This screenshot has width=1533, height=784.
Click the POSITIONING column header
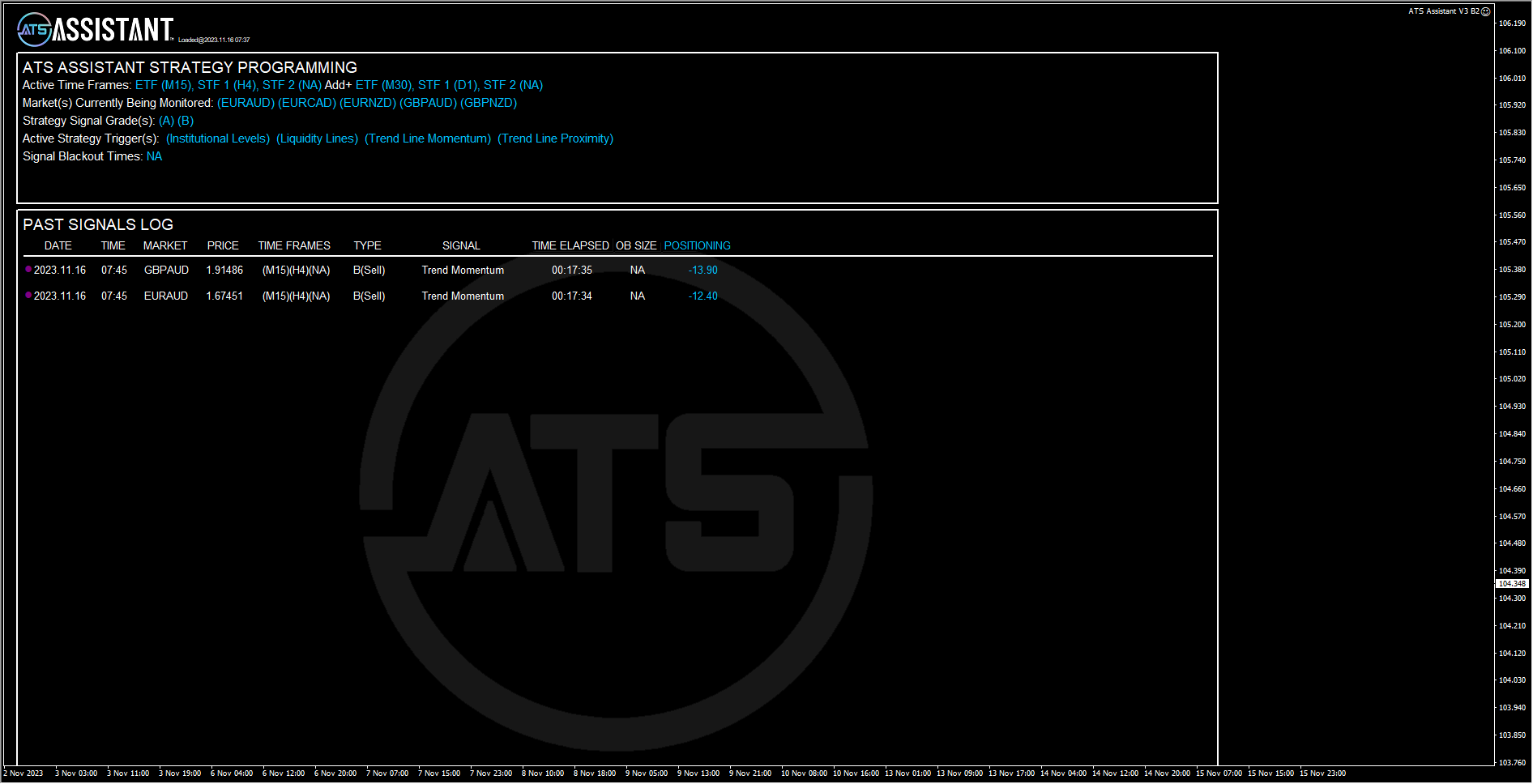click(698, 245)
